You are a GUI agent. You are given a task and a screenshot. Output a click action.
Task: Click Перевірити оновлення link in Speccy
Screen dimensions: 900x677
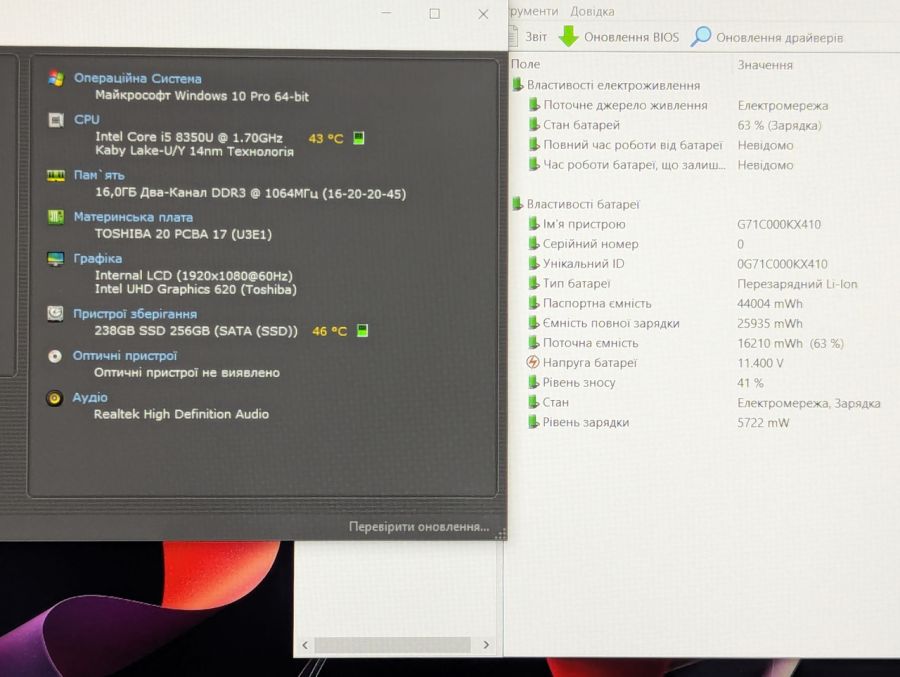[x=419, y=527]
